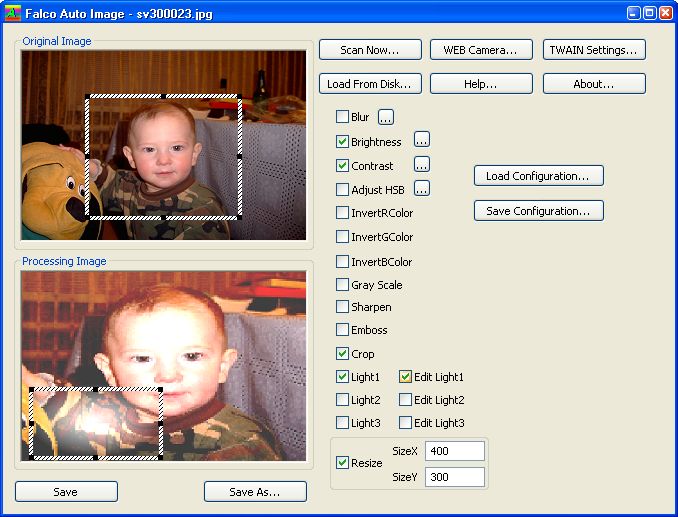
Task: Enable the Light3 checkbox
Action: tap(342, 422)
